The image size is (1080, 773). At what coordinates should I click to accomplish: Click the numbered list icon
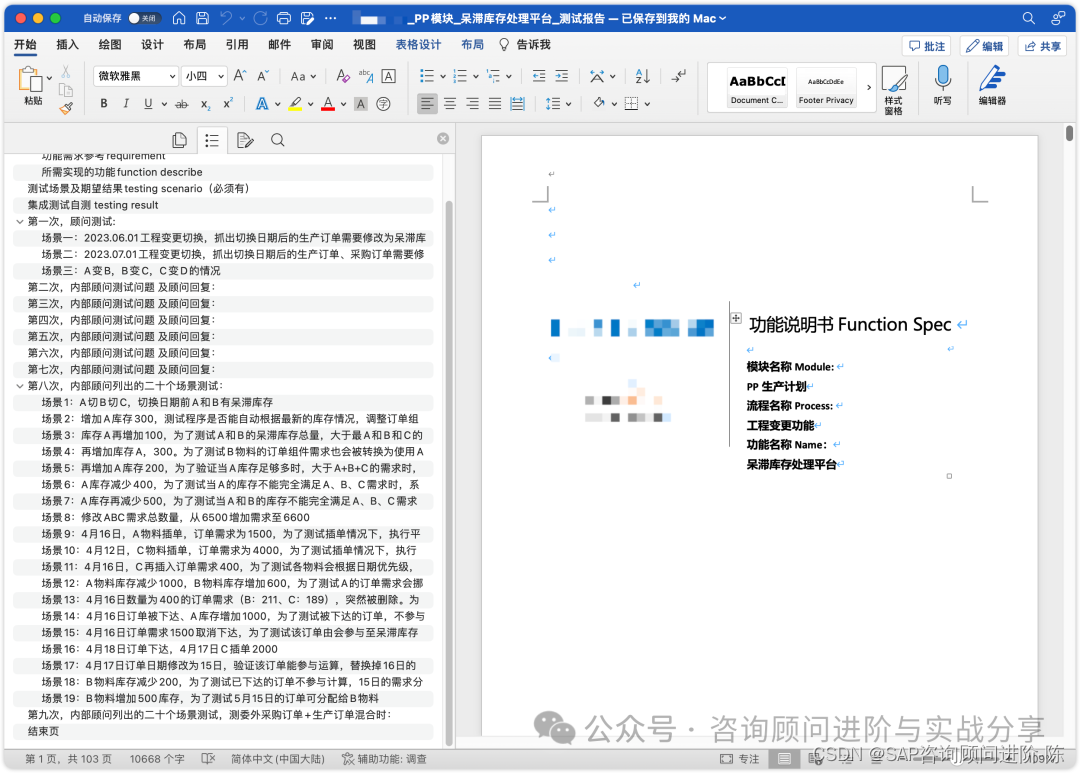[x=460, y=76]
